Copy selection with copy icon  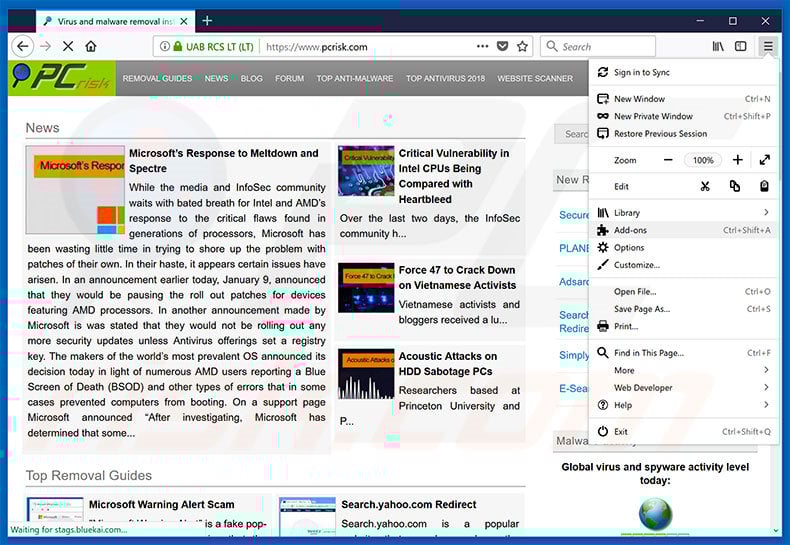pyautogui.click(x=735, y=186)
